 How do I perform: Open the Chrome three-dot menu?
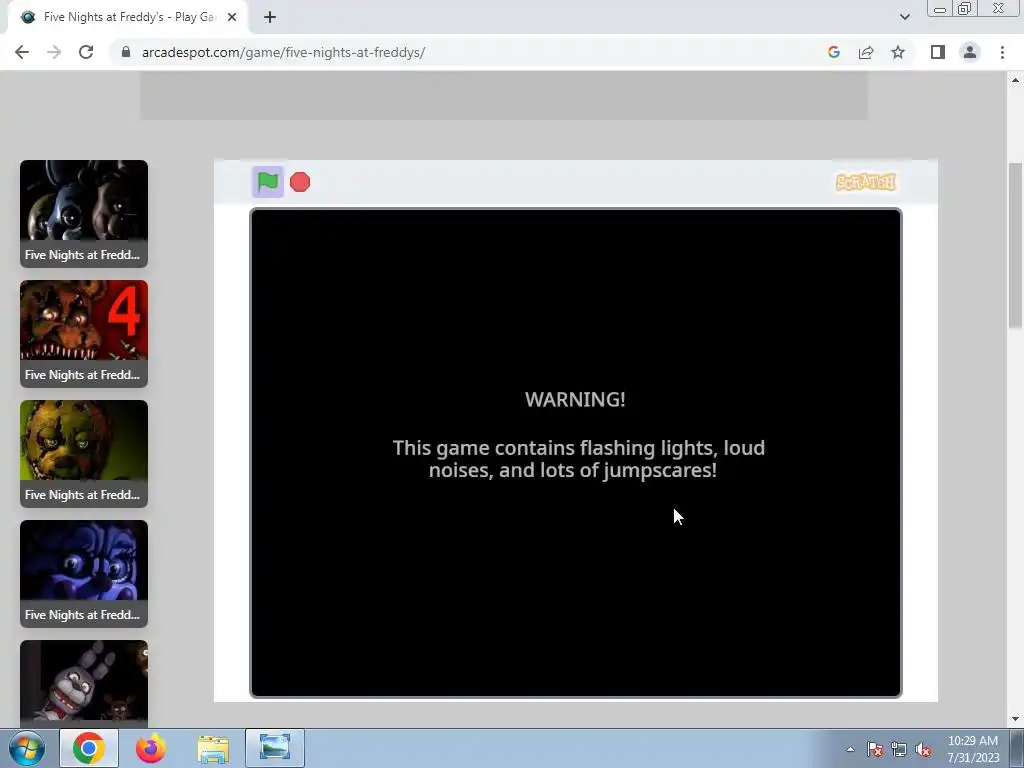coord(1002,52)
